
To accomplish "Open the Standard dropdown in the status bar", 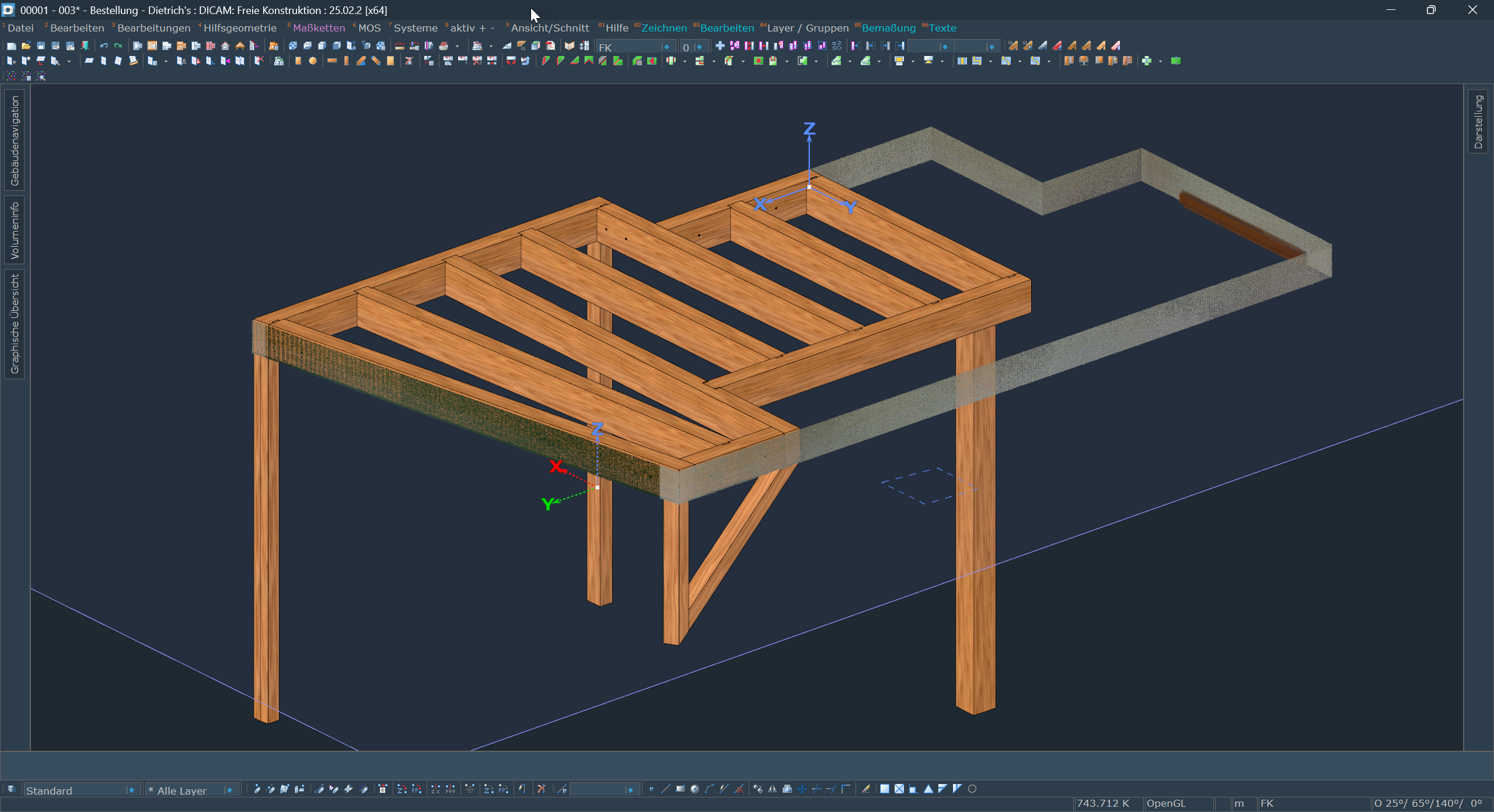I will pyautogui.click(x=132, y=790).
